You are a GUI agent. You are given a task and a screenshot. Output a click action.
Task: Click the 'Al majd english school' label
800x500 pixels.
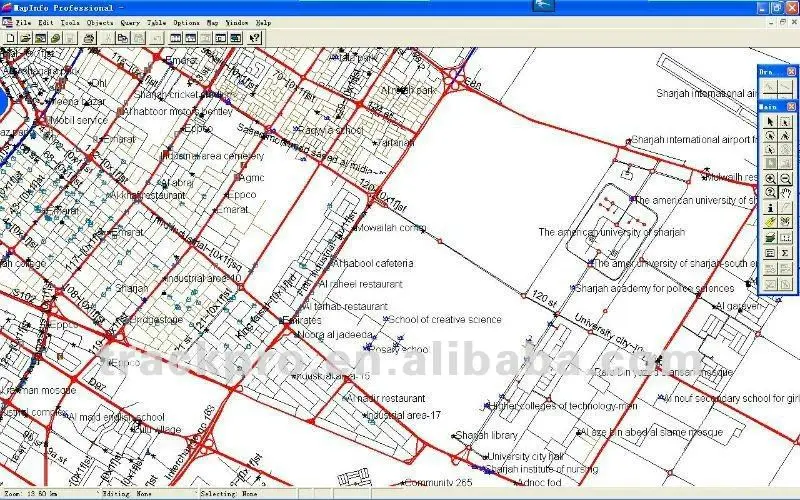pyautogui.click(x=116, y=417)
